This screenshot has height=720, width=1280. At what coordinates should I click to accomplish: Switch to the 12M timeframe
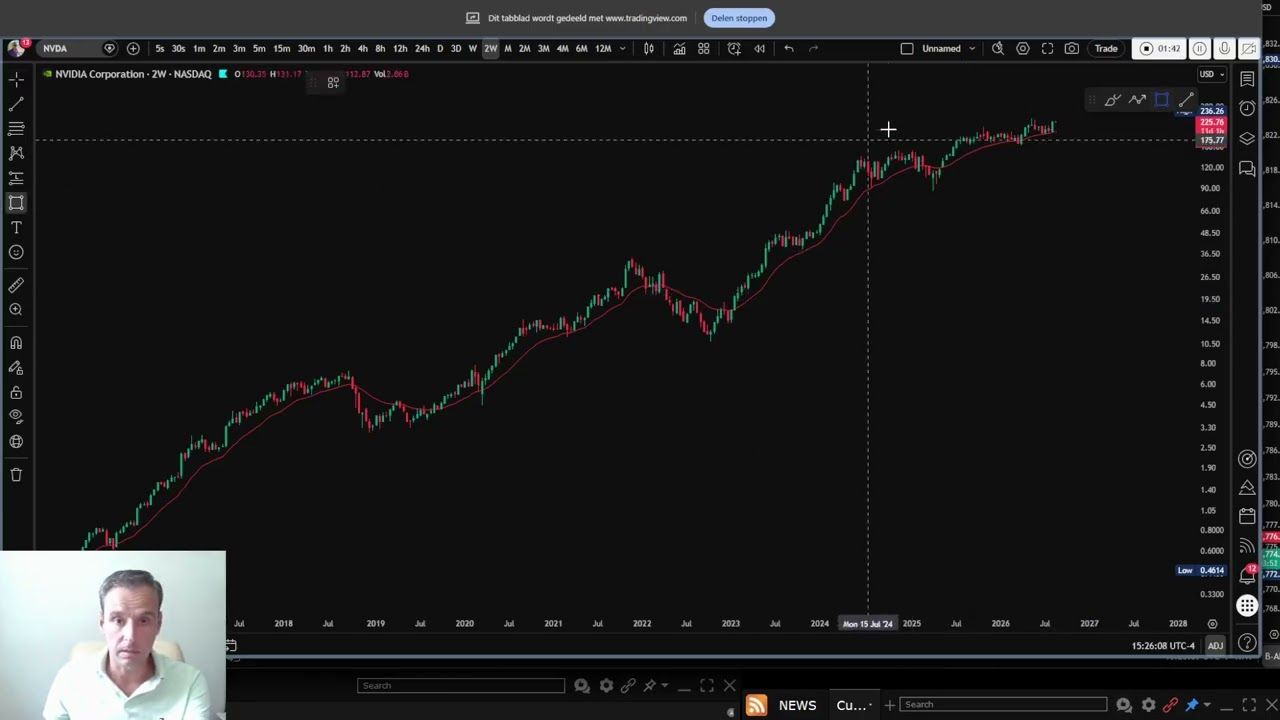coord(603,48)
